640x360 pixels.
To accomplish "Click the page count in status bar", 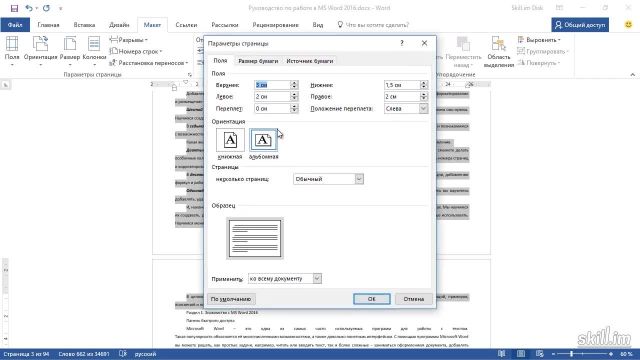I will coord(27,354).
